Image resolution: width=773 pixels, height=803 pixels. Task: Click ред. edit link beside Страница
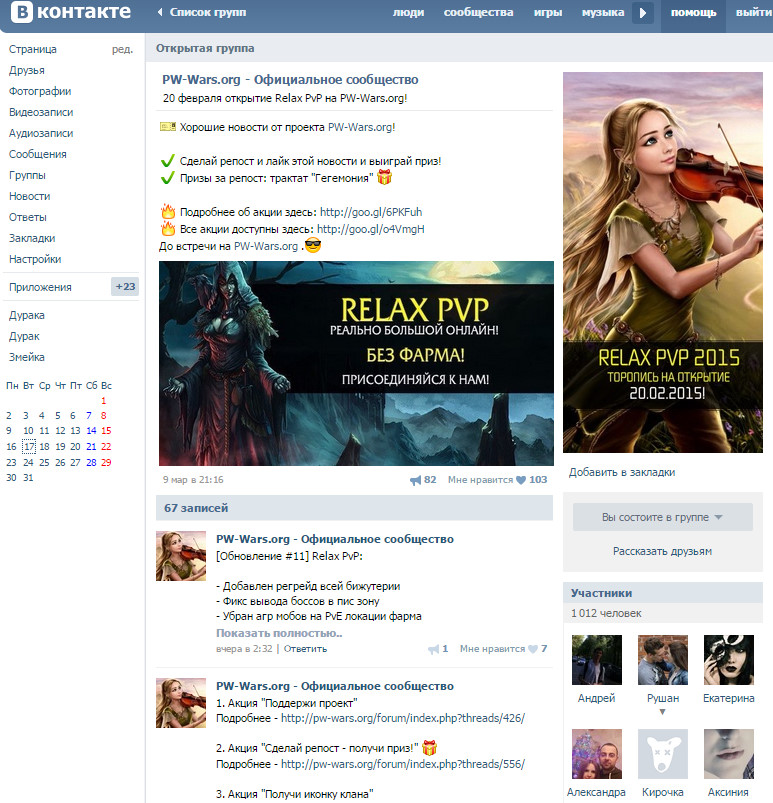pos(122,49)
